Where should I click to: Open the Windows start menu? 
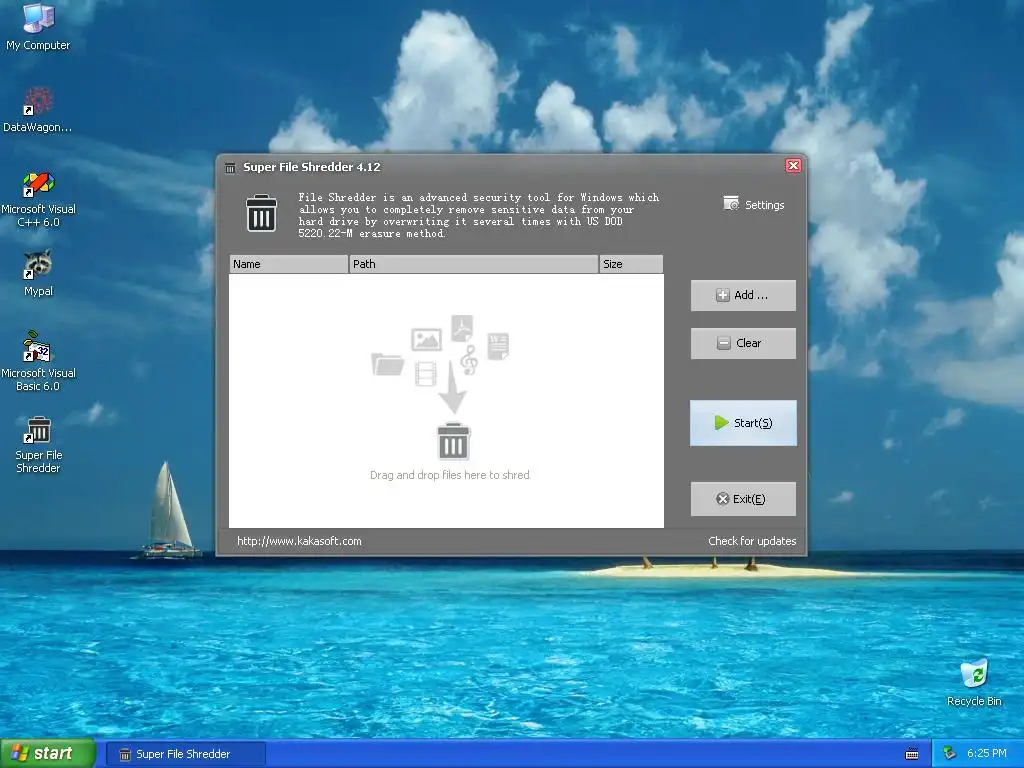[48, 754]
